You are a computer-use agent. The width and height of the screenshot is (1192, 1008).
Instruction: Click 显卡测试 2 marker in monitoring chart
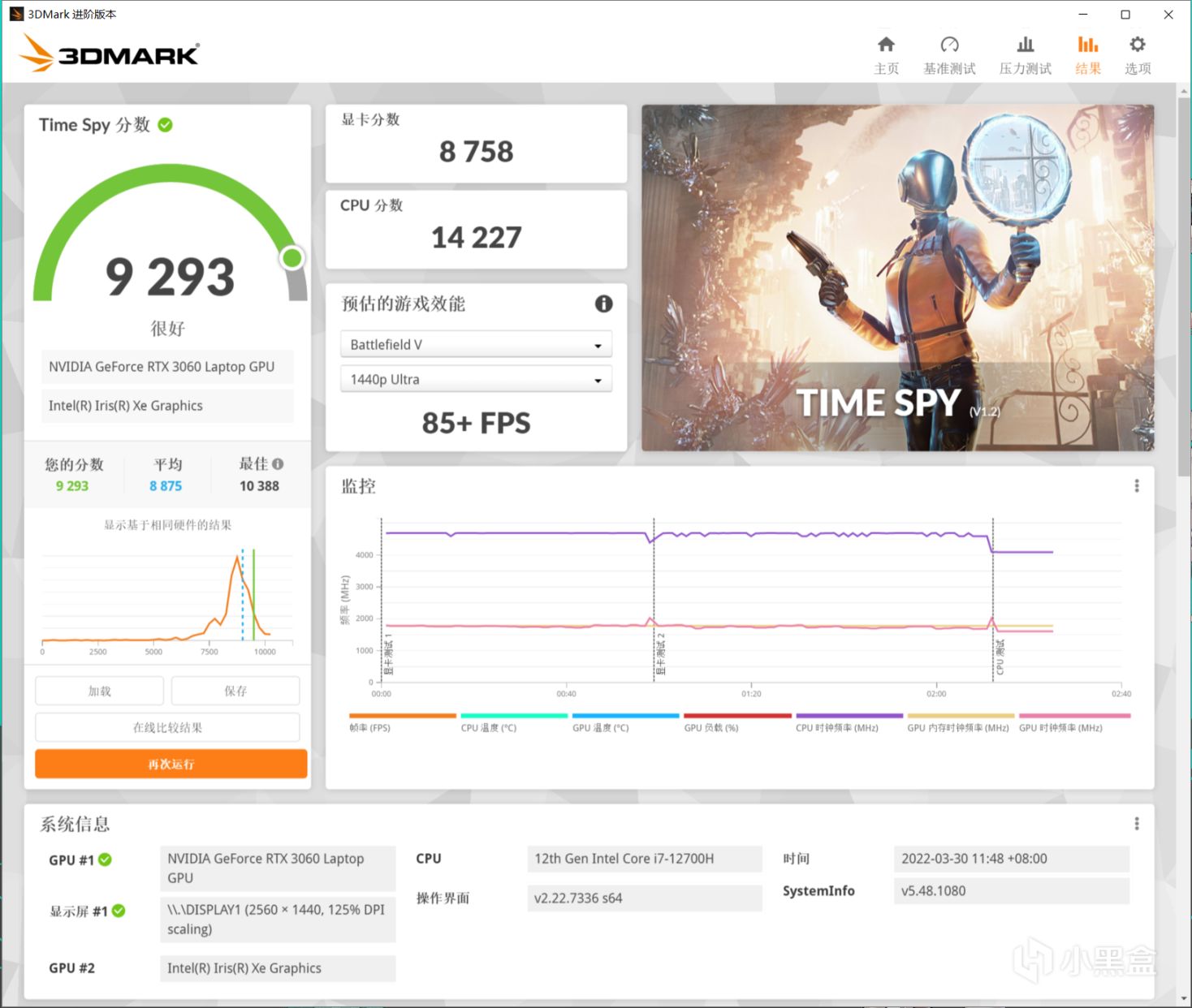[660, 653]
